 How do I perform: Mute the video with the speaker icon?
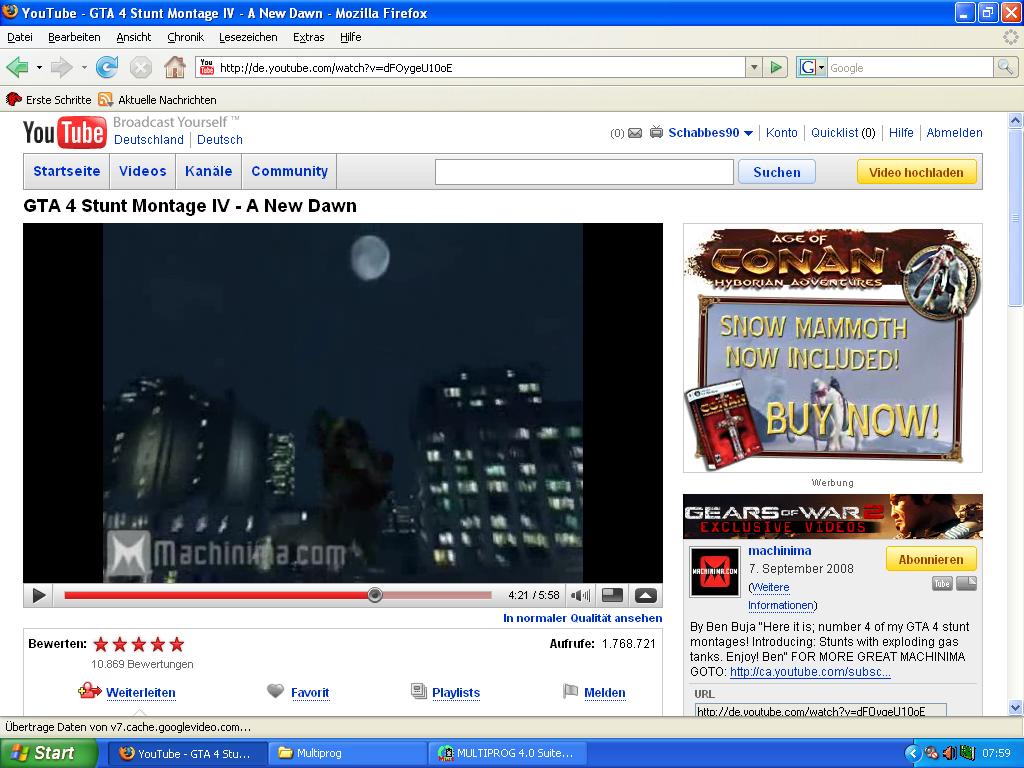tap(580, 595)
